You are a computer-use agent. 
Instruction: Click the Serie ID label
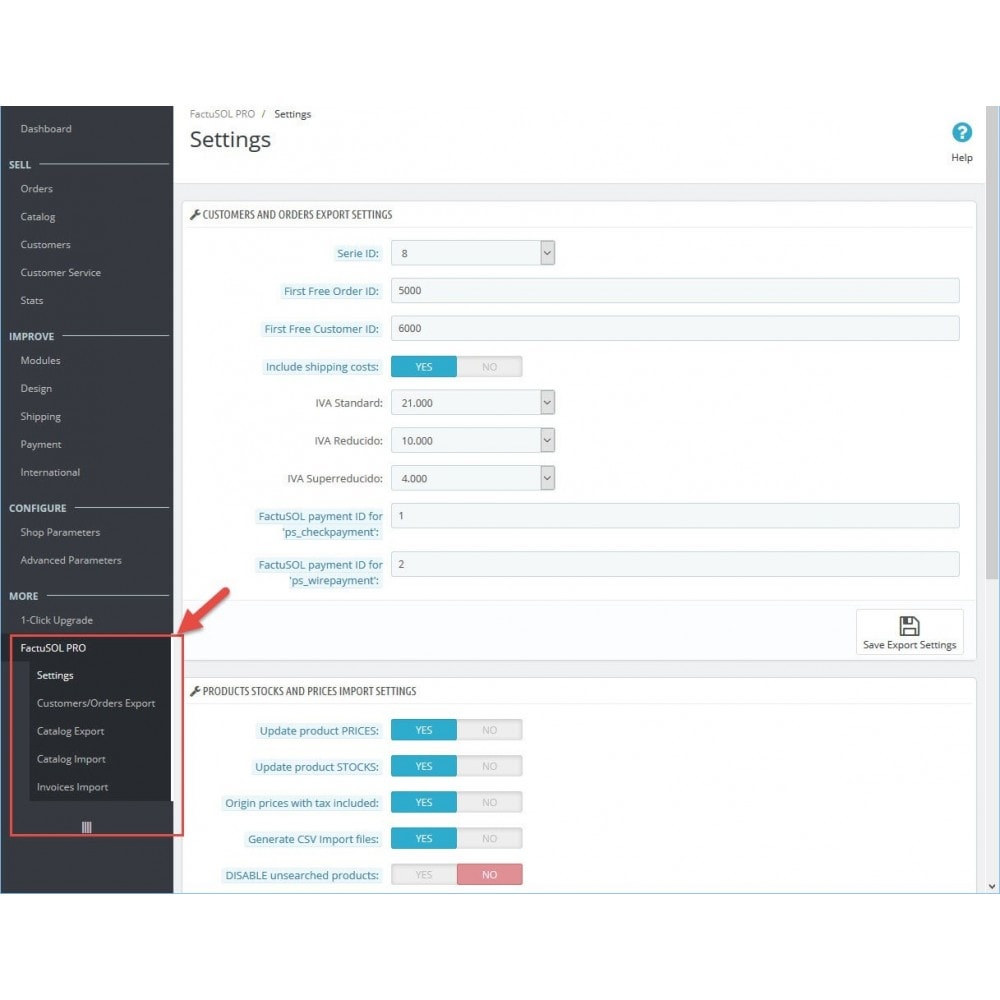[x=358, y=253]
